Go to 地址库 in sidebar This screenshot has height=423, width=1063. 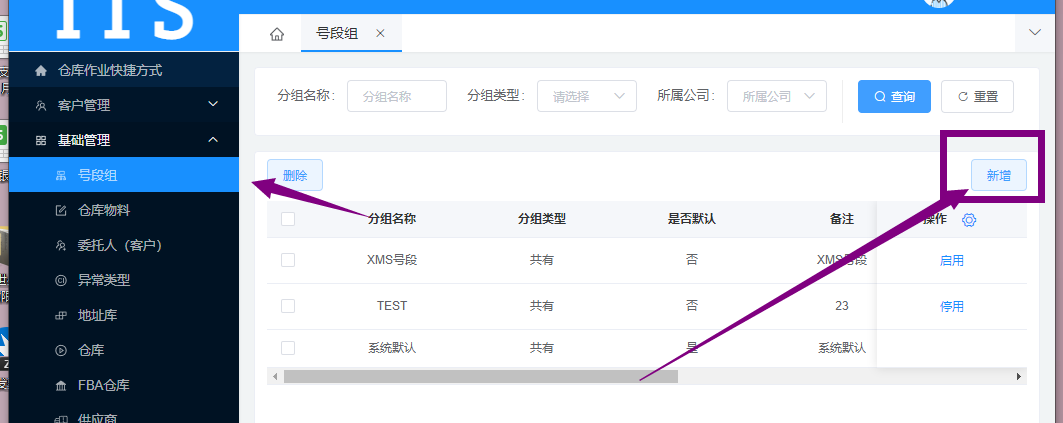[x=98, y=315]
